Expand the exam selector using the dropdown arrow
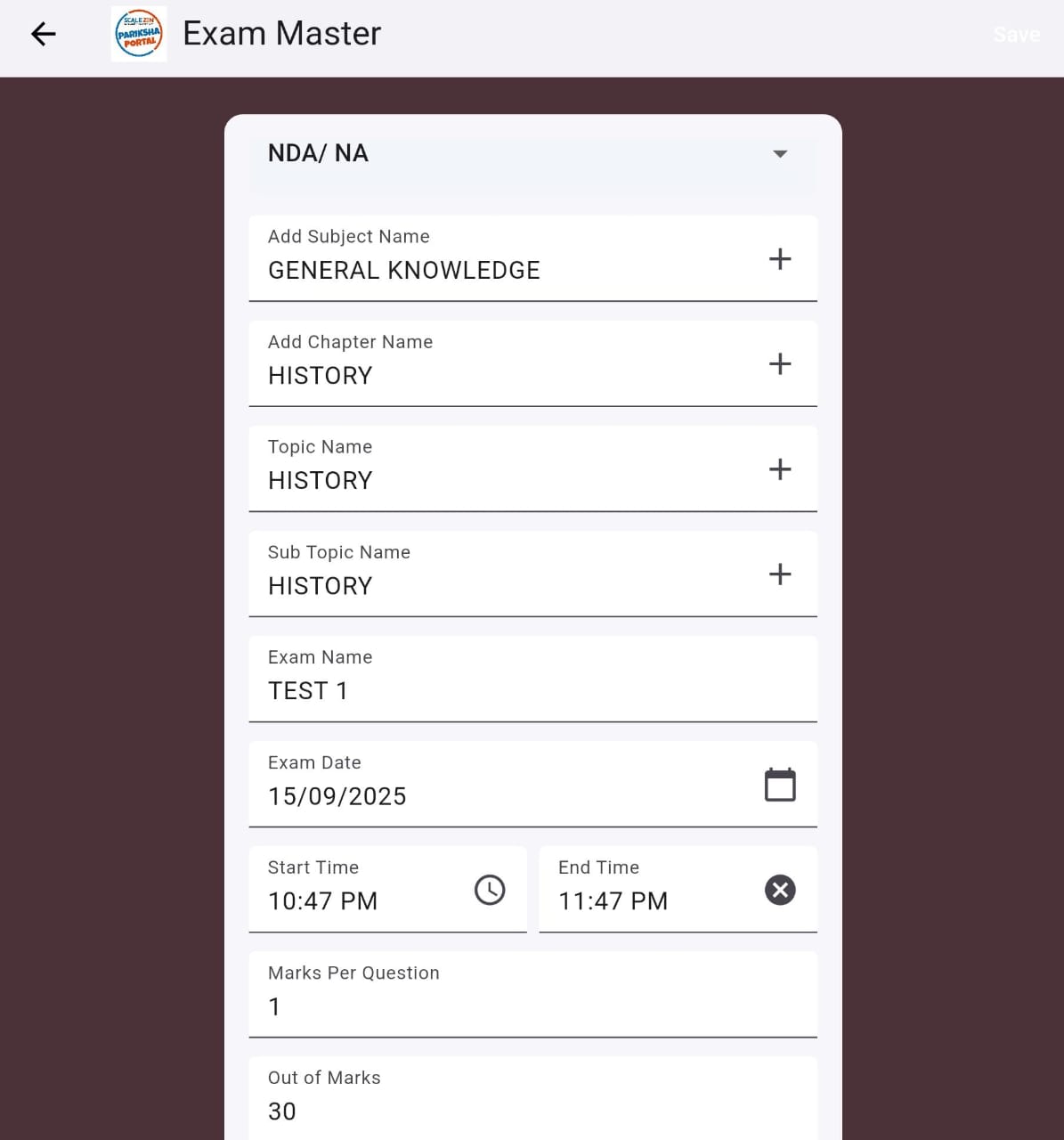The width and height of the screenshot is (1064, 1140). 779,153
